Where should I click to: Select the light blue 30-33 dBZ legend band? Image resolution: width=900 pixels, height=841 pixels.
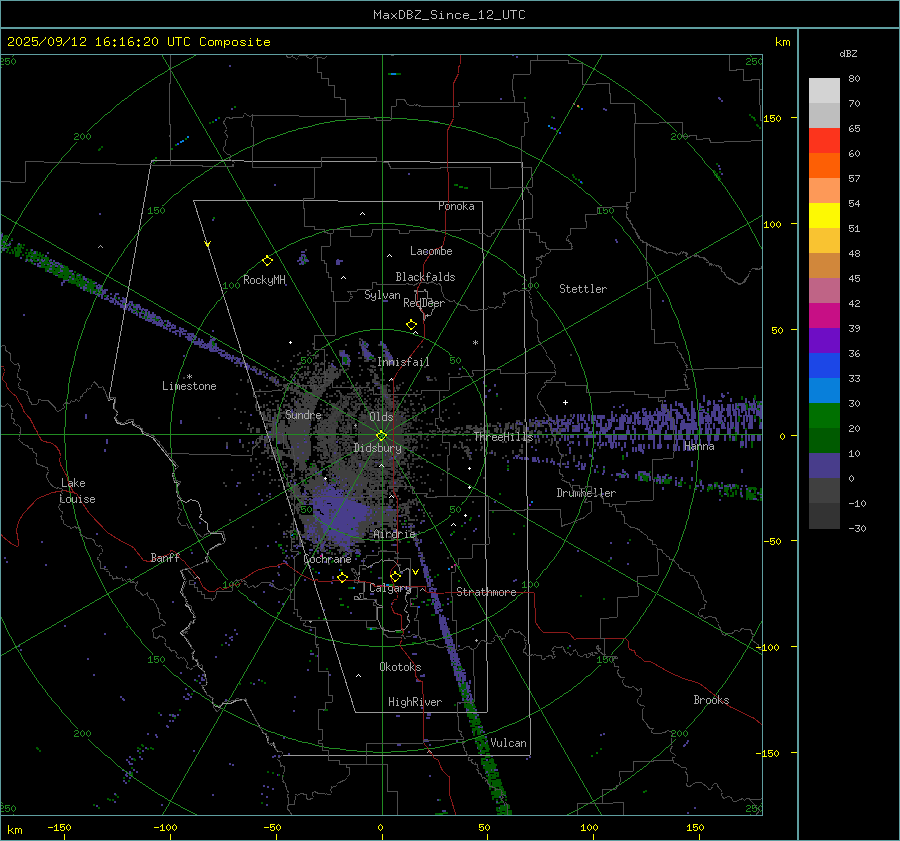[824, 391]
